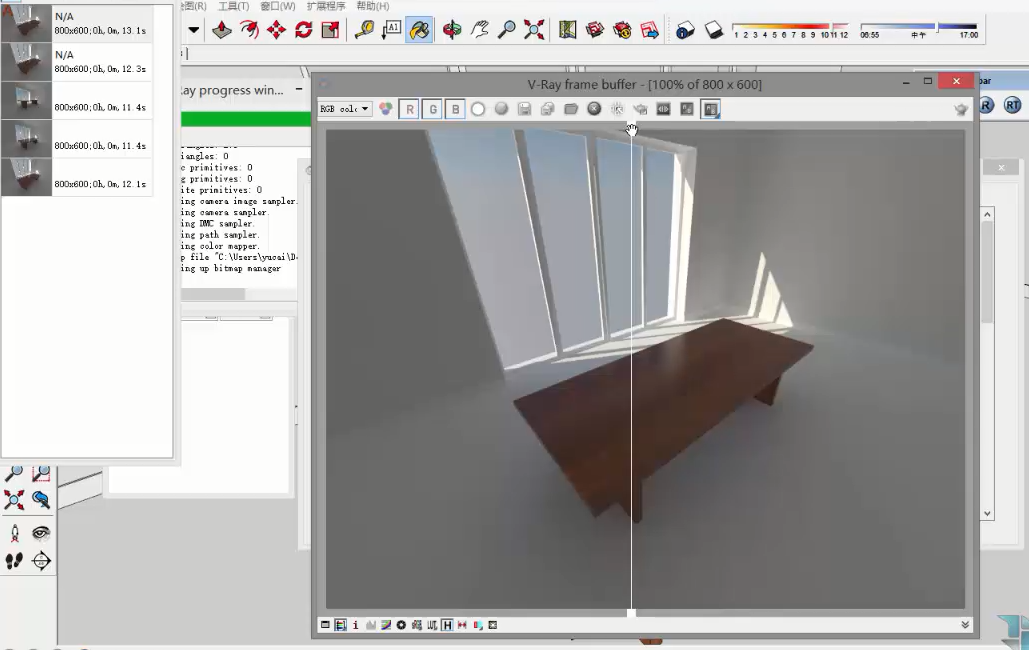This screenshot has width=1029, height=650.
Task: Click the Tape Measure tool
Action: tap(364, 30)
